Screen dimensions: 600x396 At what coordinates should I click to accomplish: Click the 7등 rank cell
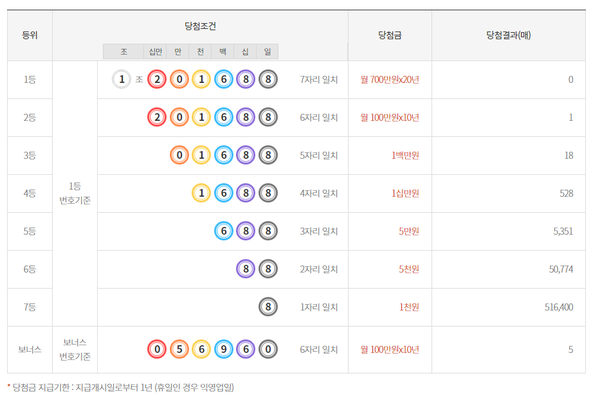click(30, 307)
